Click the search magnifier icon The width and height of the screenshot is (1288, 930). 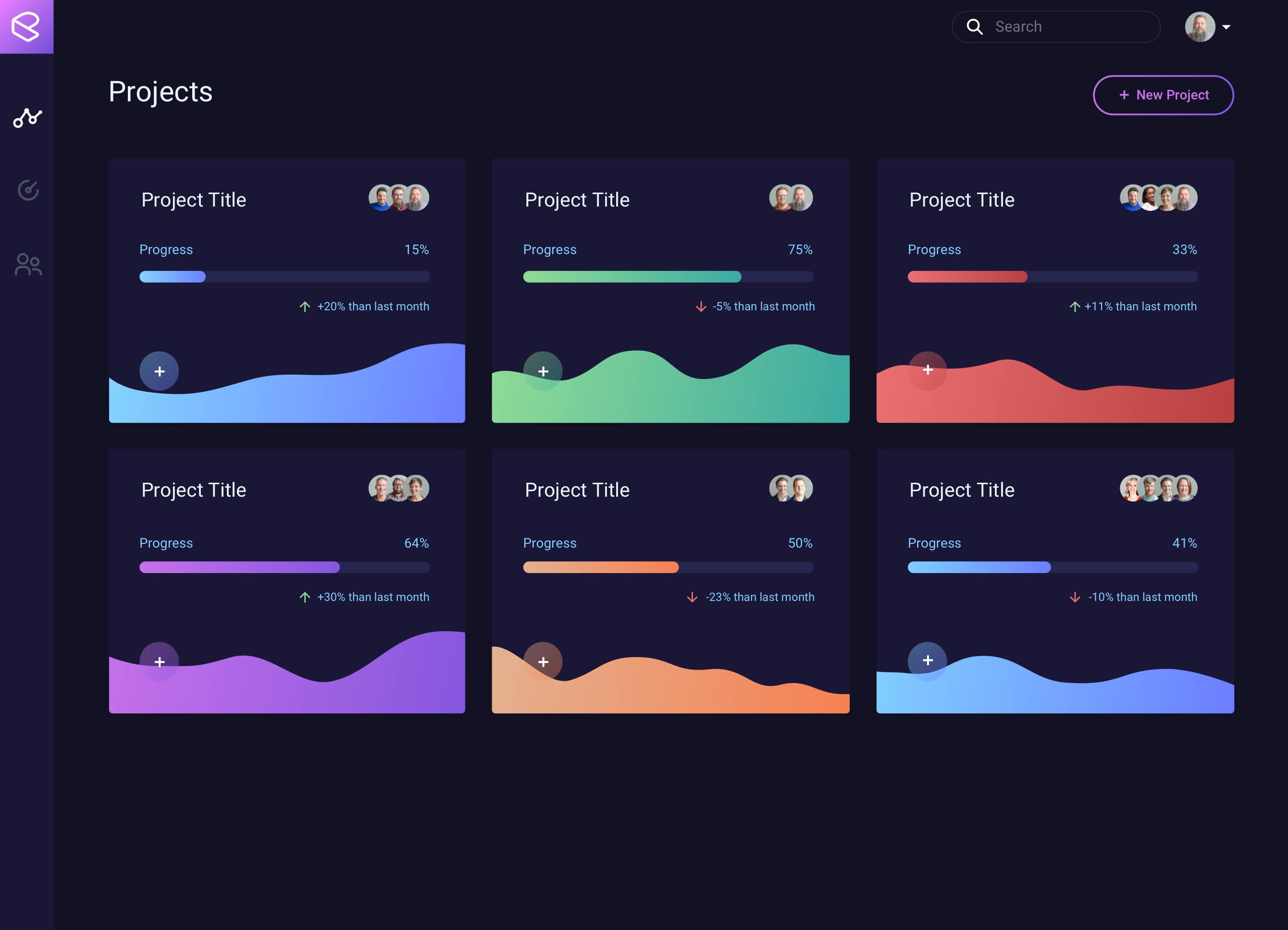[975, 26]
